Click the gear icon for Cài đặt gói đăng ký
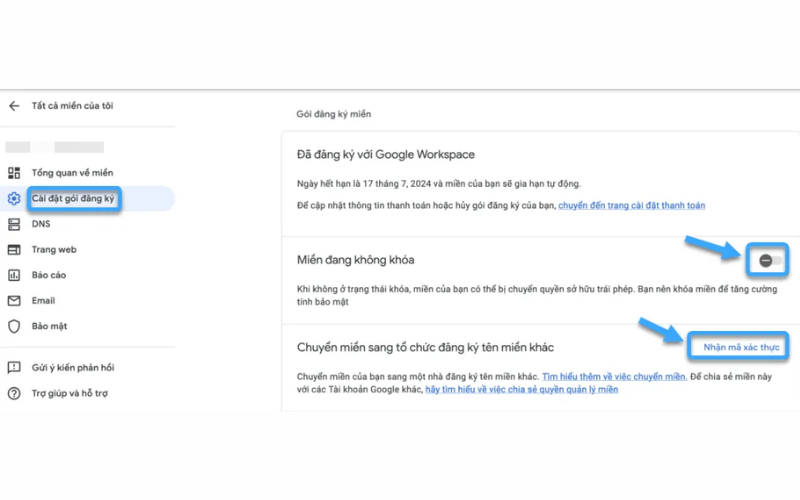This screenshot has height=500, width=800. click(x=14, y=199)
